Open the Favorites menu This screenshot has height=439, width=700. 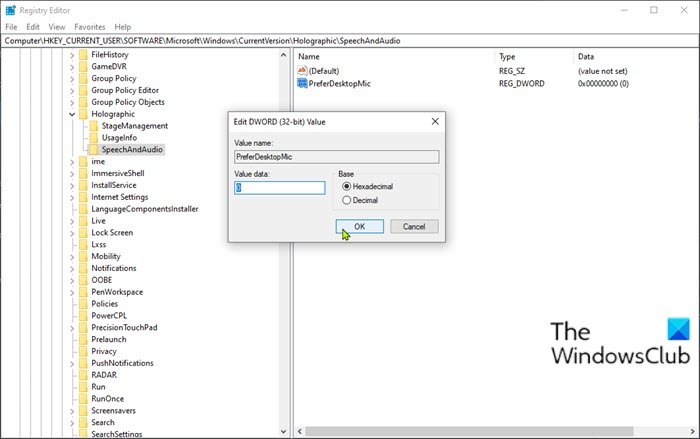click(x=90, y=27)
